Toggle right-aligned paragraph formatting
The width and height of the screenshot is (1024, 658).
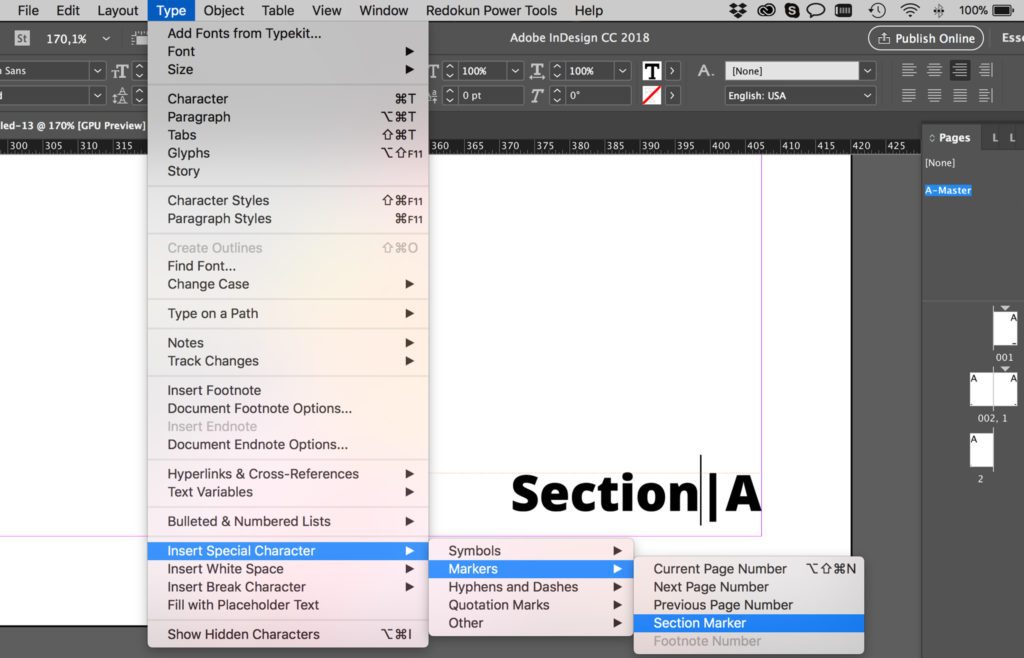coord(960,69)
